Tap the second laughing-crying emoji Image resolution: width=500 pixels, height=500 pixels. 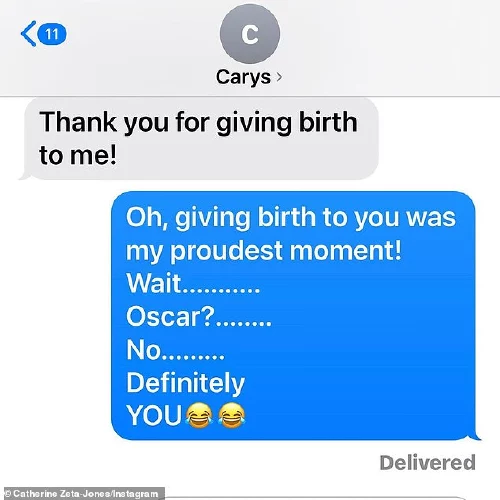tap(232, 415)
